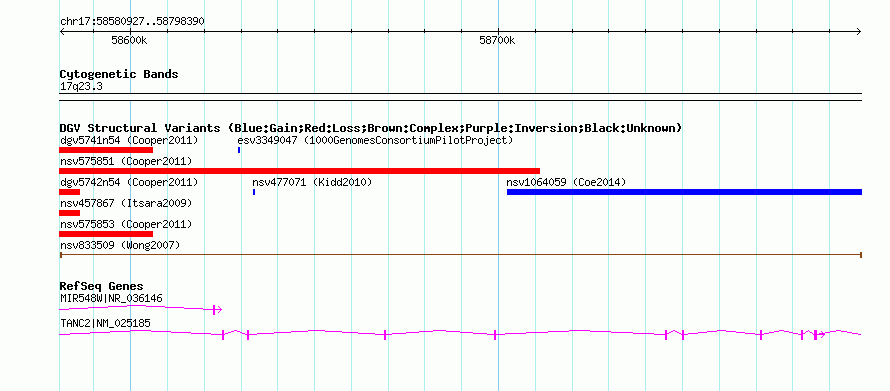Click red loss bar under dgv5741n54
The height and width of the screenshot is (391, 890).
[x=106, y=150]
